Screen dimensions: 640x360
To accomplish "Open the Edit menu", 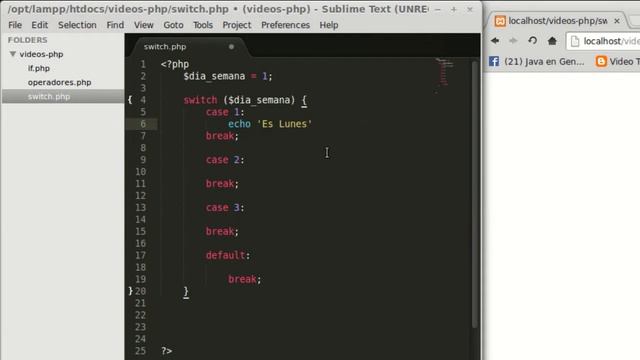I will pyautogui.click(x=40, y=25).
